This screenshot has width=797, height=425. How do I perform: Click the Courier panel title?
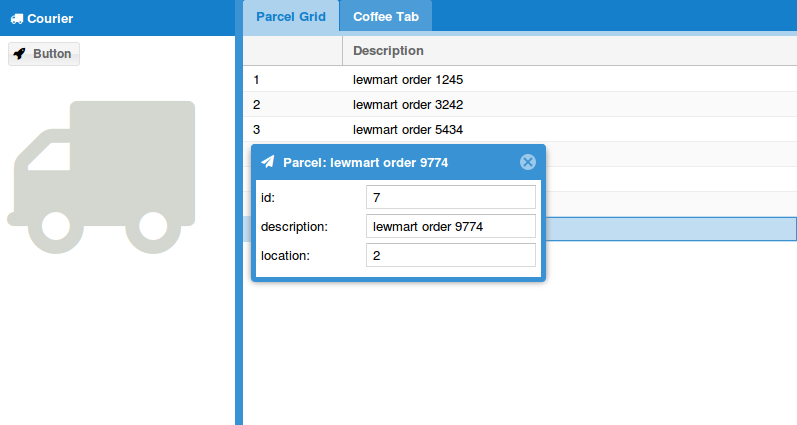click(x=50, y=19)
